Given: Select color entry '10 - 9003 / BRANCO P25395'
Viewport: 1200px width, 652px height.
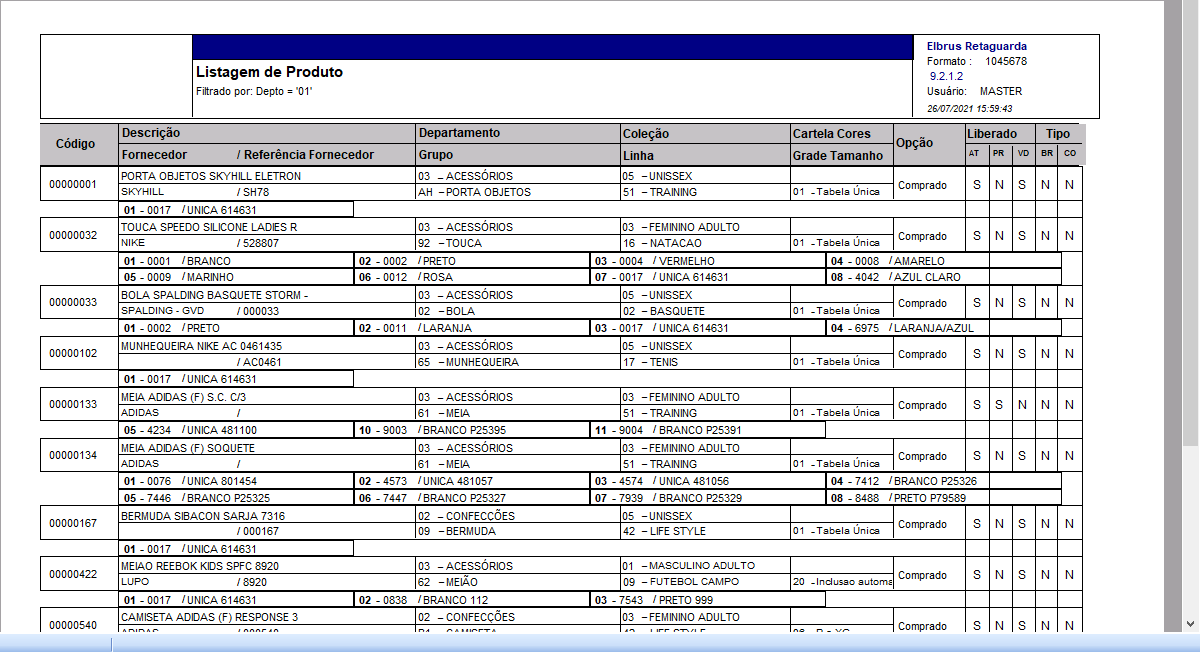Looking at the screenshot, I should [432, 430].
